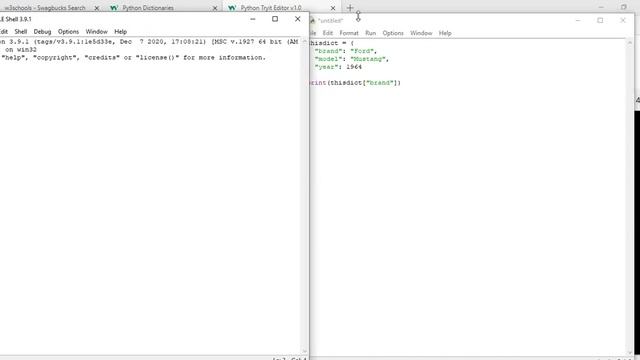Image resolution: width=640 pixels, height=360 pixels.
Task: Click the "year": 1964 line in editor
Action: (338, 67)
